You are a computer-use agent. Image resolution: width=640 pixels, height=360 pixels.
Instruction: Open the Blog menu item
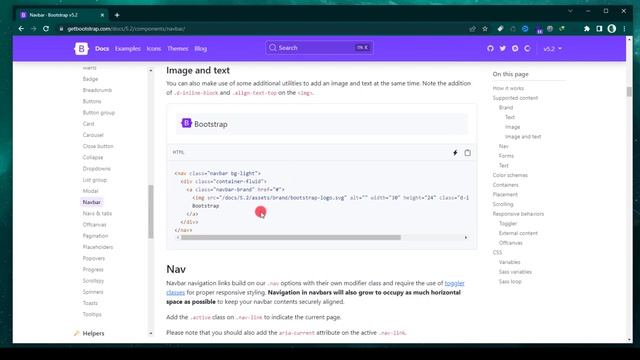[200, 49]
